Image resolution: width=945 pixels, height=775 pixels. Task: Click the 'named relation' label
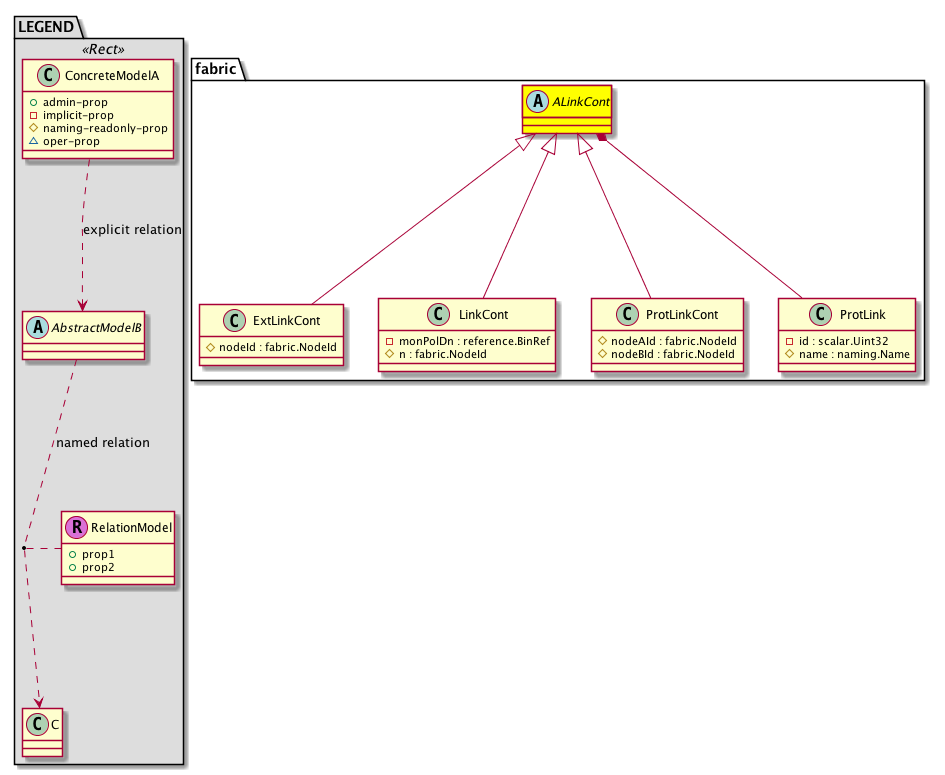[x=103, y=442]
